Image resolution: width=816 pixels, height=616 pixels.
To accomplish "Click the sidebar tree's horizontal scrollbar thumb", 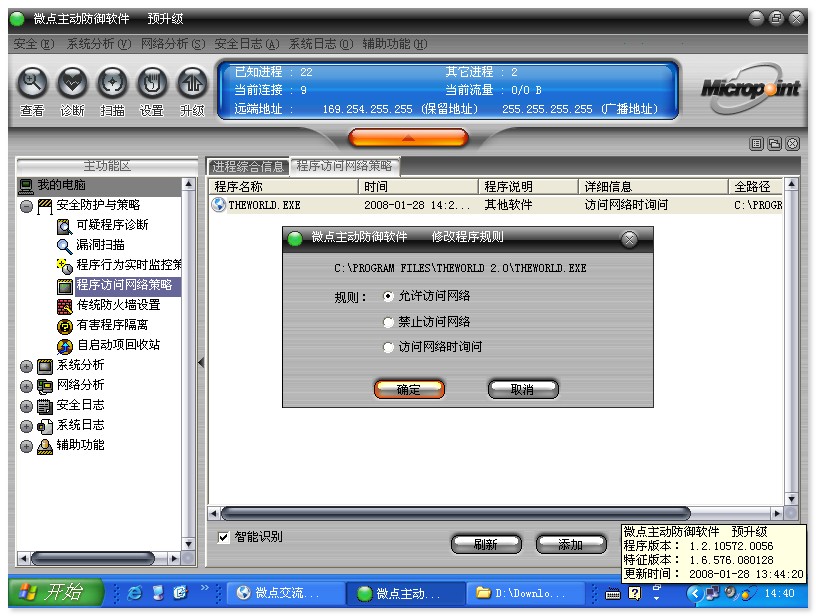I will (93, 558).
